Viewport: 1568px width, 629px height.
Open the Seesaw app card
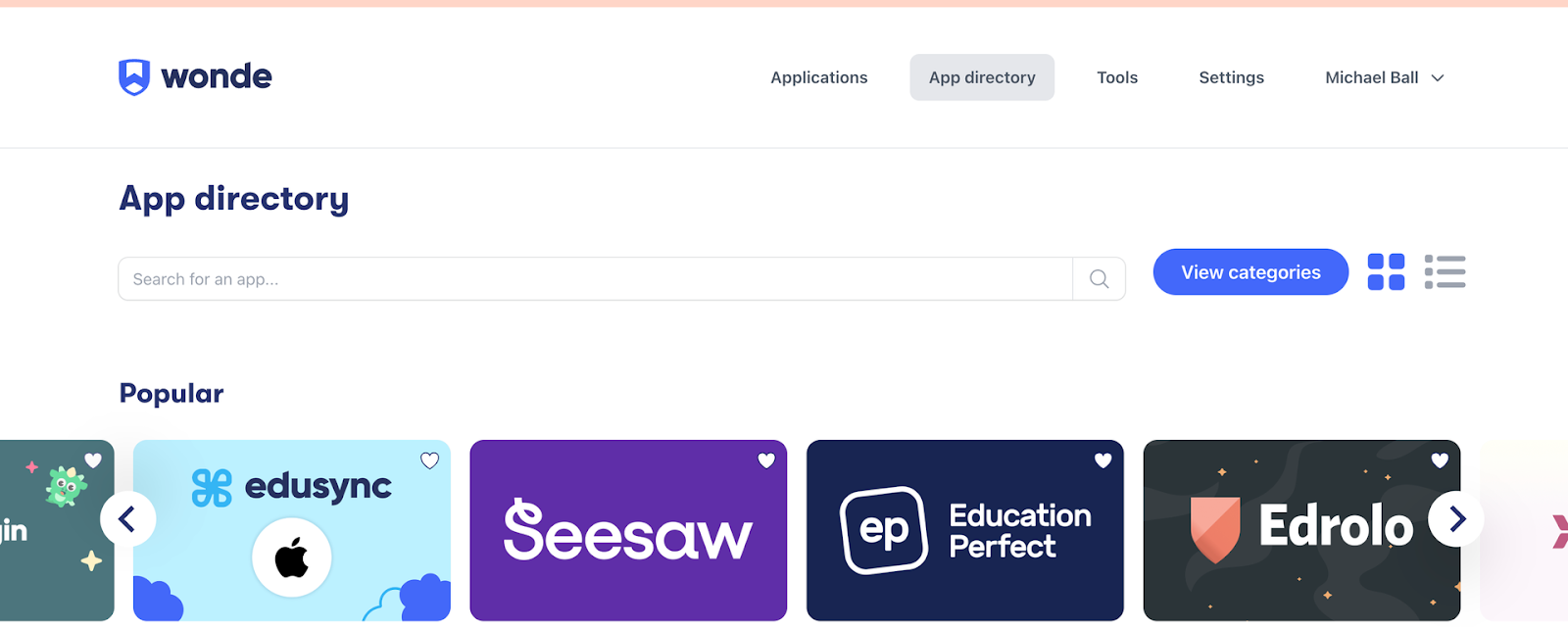(628, 534)
